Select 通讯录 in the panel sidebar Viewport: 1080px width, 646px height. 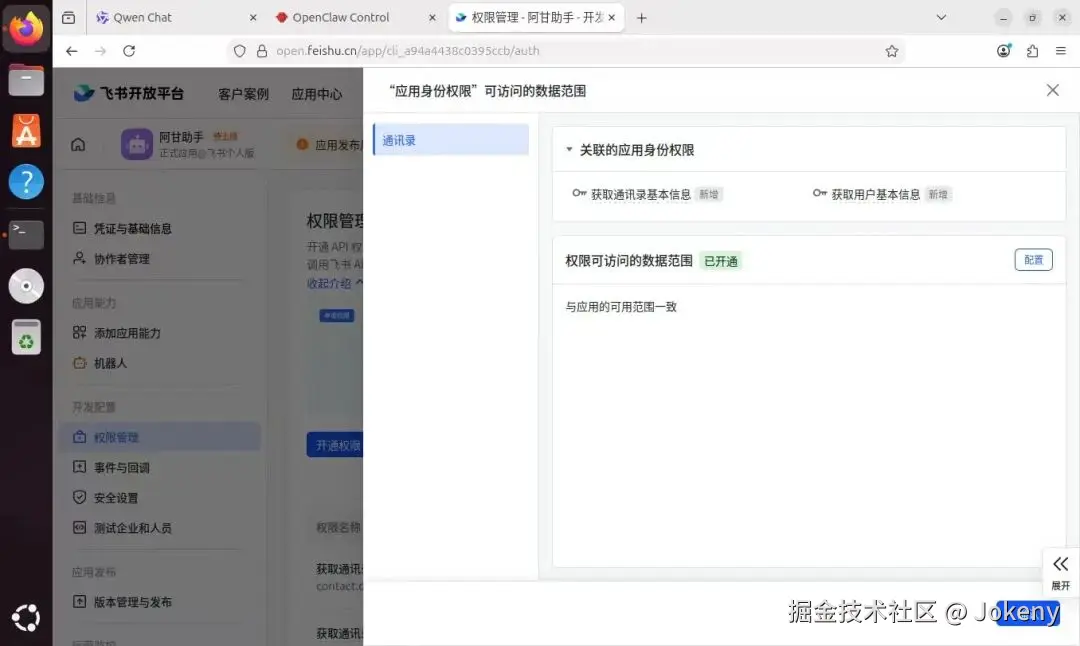(450, 140)
